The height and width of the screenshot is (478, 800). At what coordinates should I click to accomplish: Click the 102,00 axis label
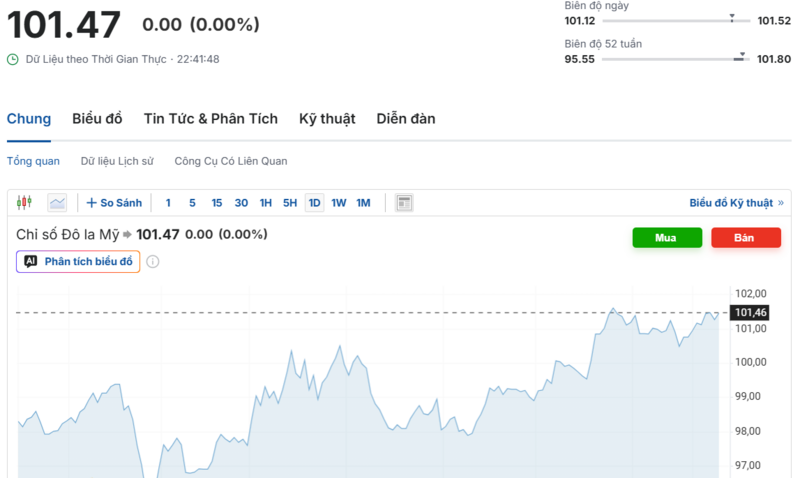point(751,293)
